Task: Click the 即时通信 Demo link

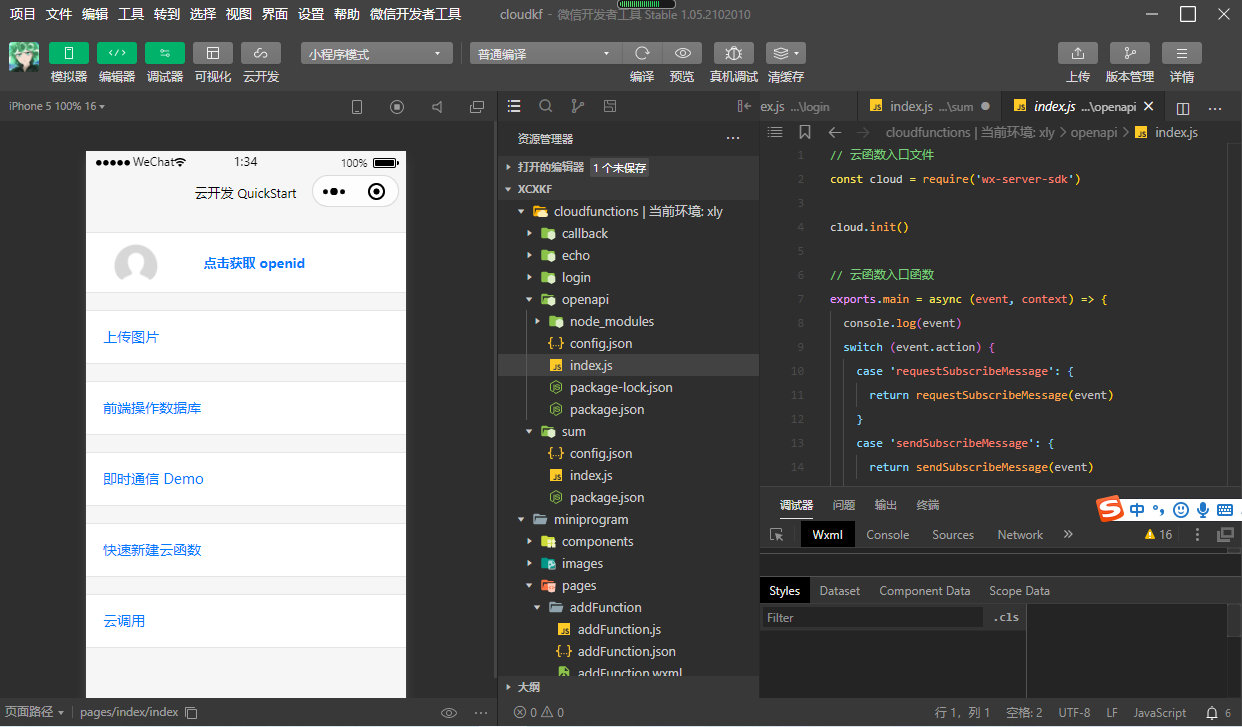Action: click(x=153, y=479)
